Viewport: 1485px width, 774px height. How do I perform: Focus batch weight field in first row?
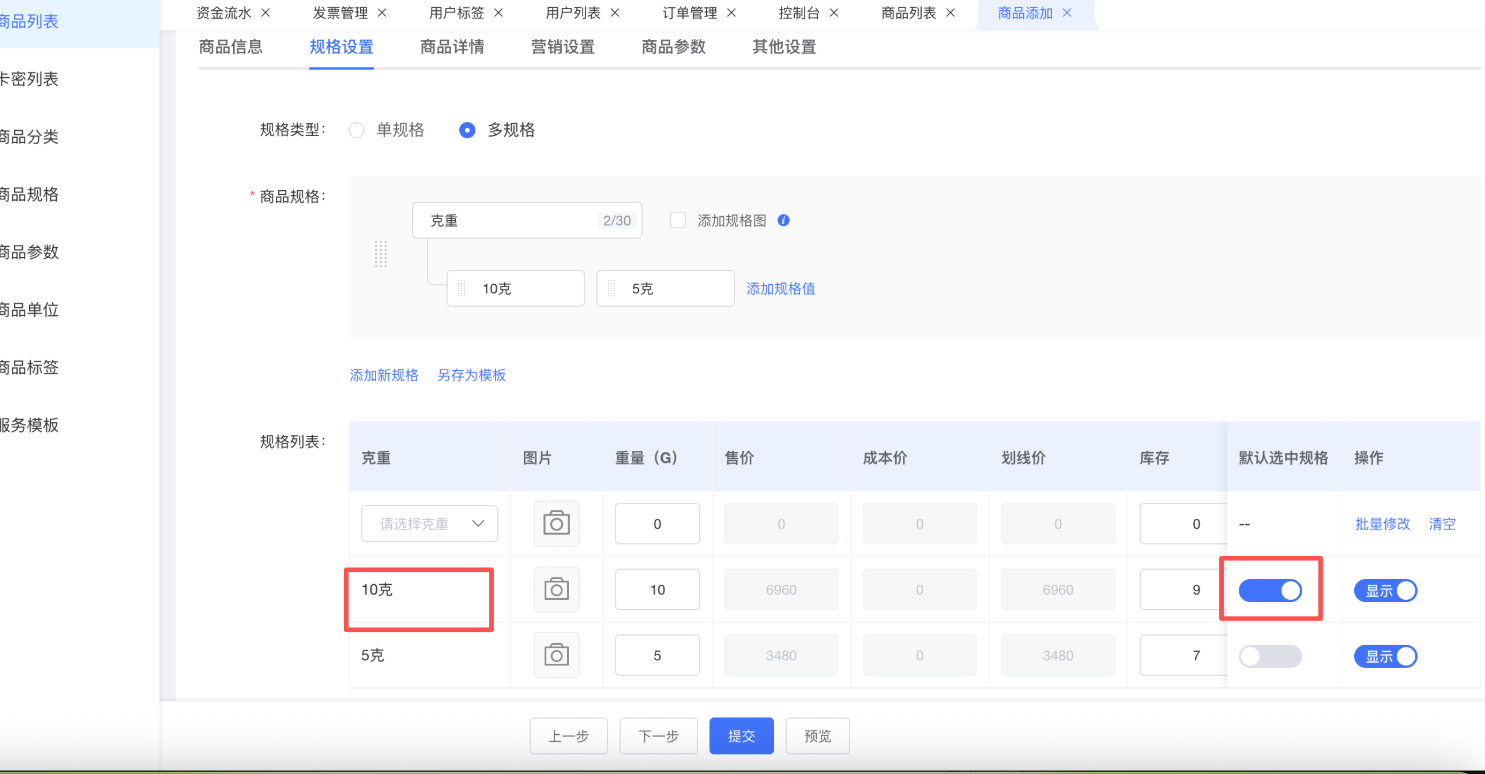[x=657, y=524]
